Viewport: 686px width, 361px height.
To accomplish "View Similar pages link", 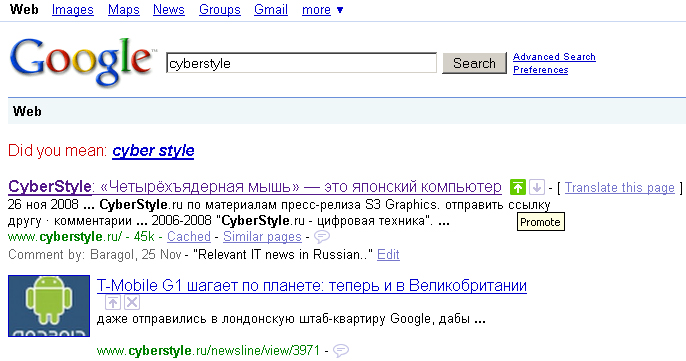I will pos(262,237).
